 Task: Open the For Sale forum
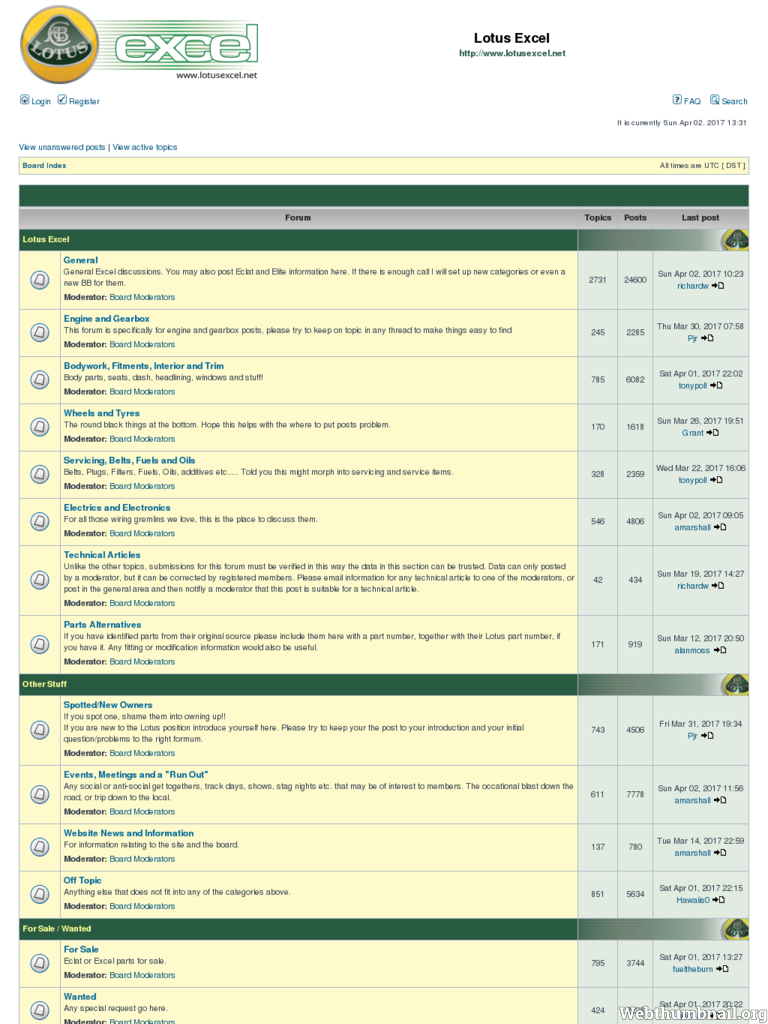click(81, 949)
